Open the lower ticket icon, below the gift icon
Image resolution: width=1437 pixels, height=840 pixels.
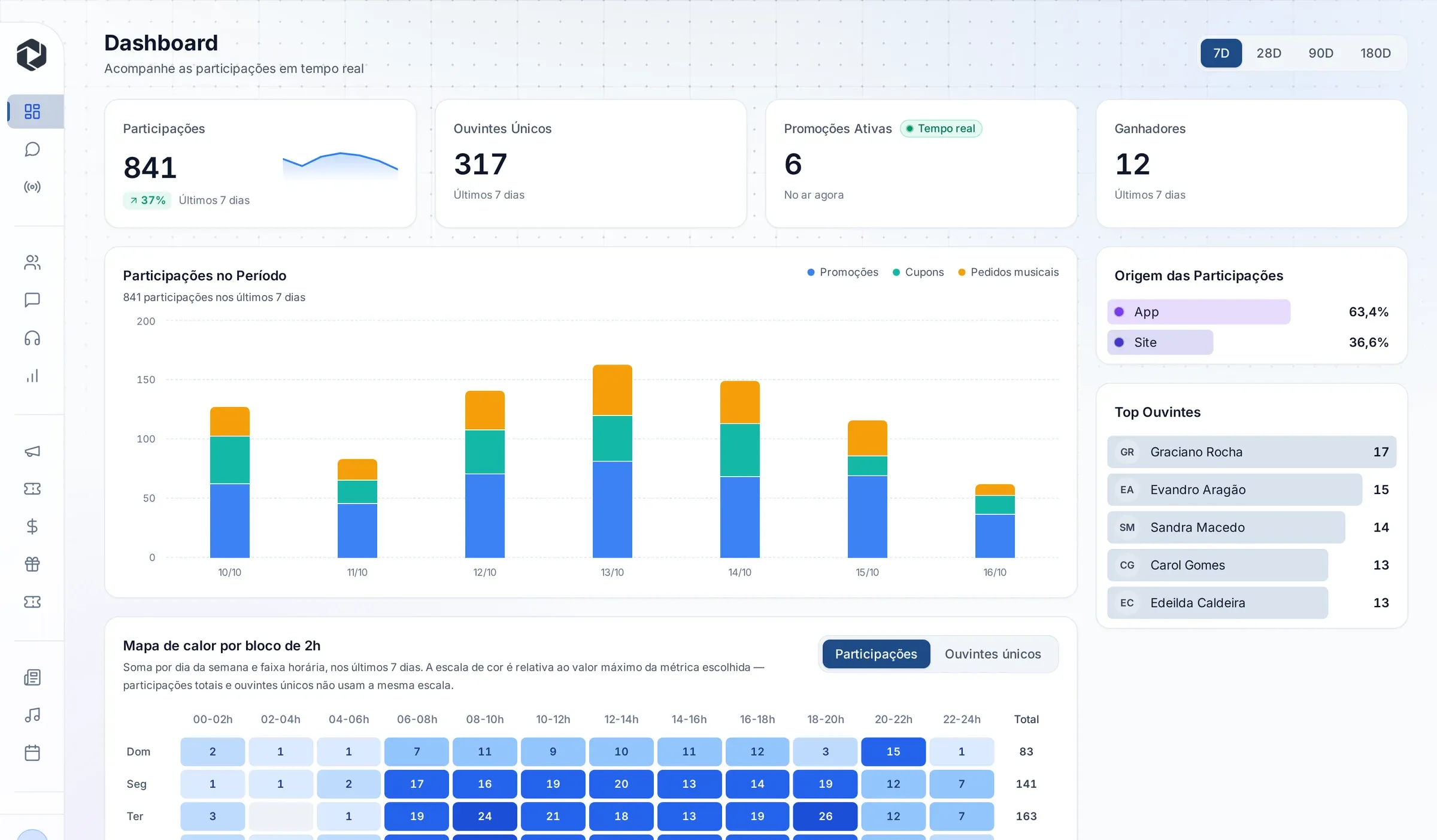coord(32,602)
